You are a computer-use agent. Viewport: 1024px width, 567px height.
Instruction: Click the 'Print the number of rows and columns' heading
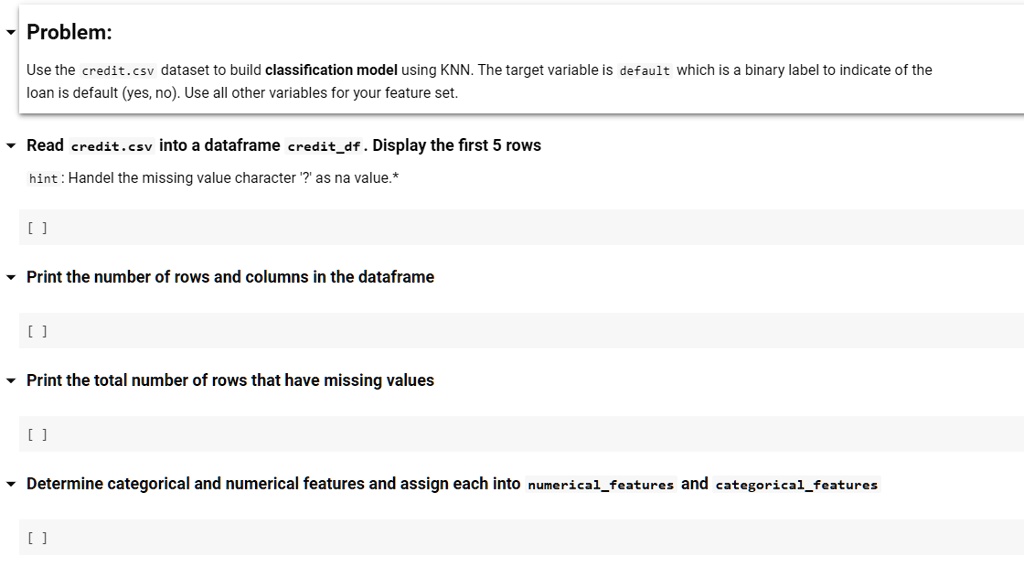[x=230, y=277]
